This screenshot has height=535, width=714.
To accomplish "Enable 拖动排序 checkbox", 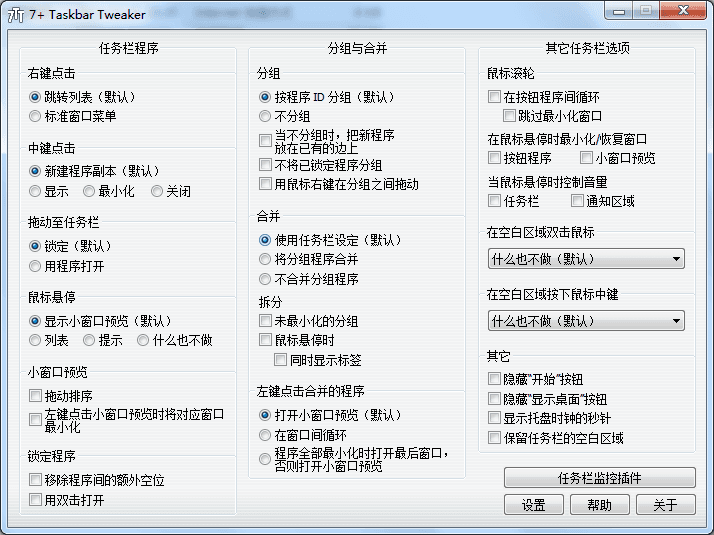I will click(35, 396).
